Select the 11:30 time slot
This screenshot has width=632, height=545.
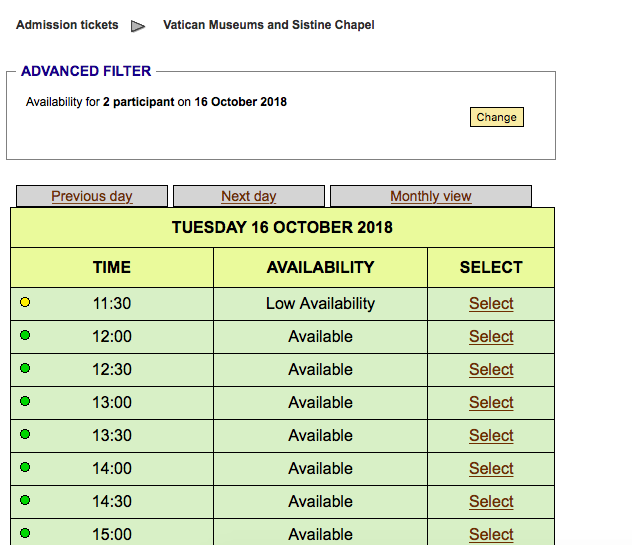click(491, 304)
